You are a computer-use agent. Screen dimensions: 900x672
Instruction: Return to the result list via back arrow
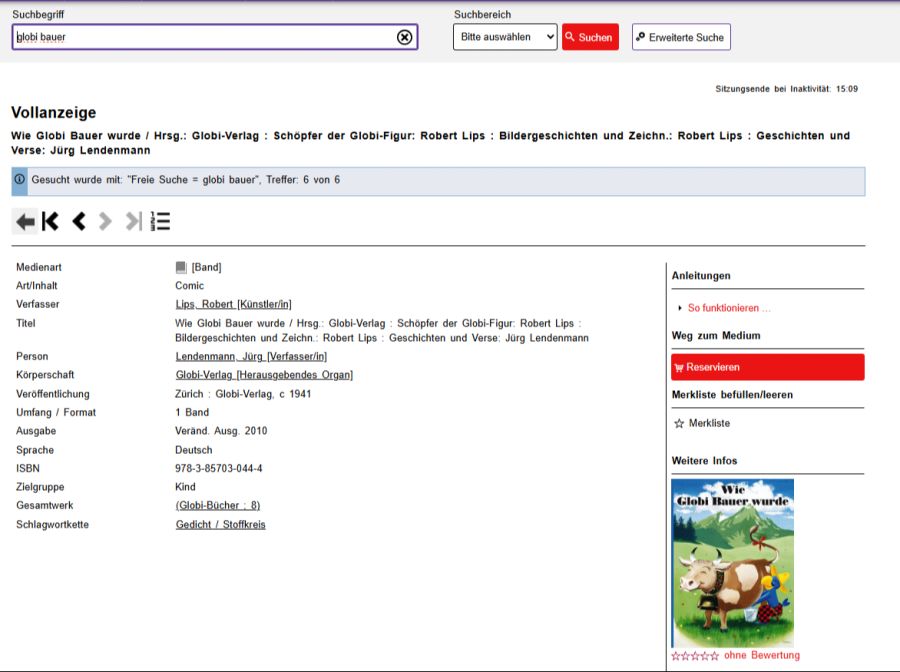(x=25, y=221)
